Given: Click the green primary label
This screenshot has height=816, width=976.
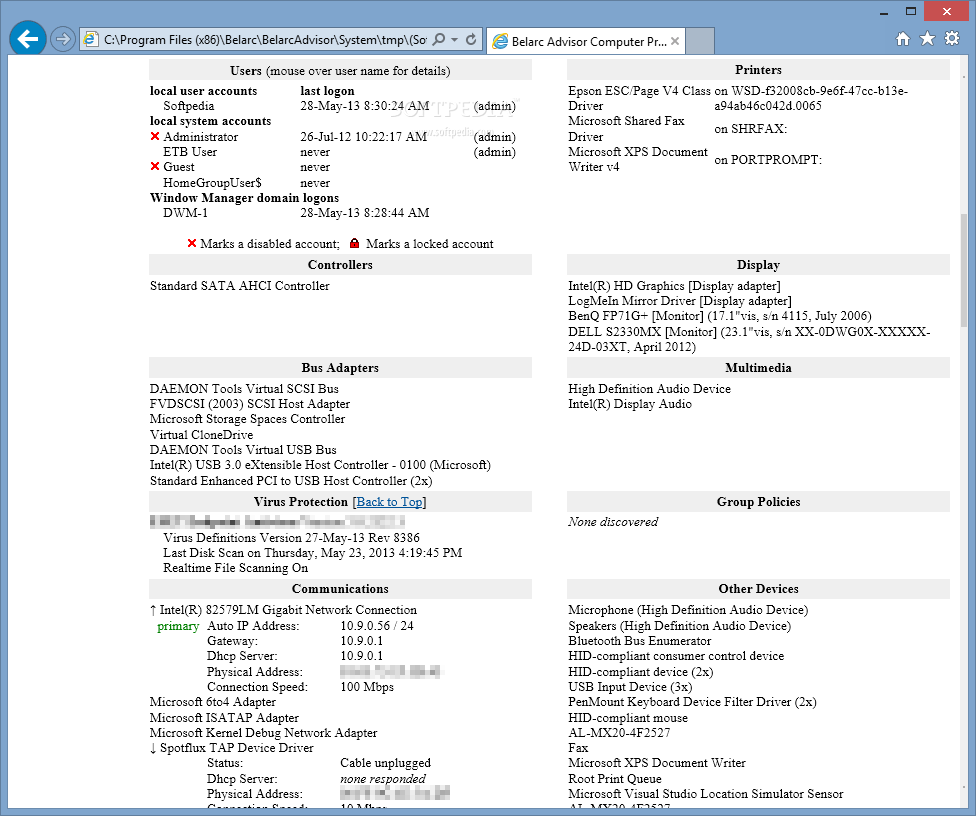Looking at the screenshot, I should 178,626.
